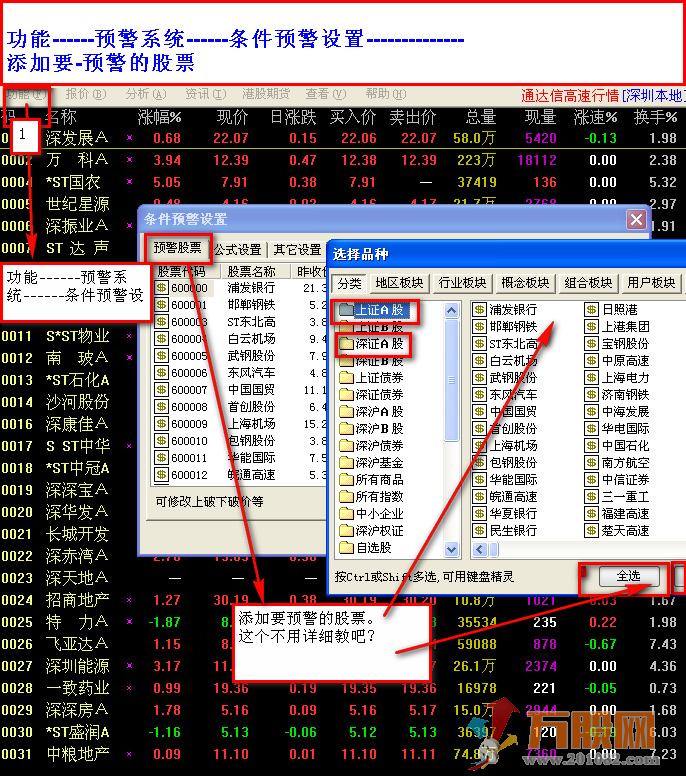Open the 港股期货 menu
Image resolution: width=686 pixels, height=776 pixels.
pyautogui.click(x=266, y=94)
